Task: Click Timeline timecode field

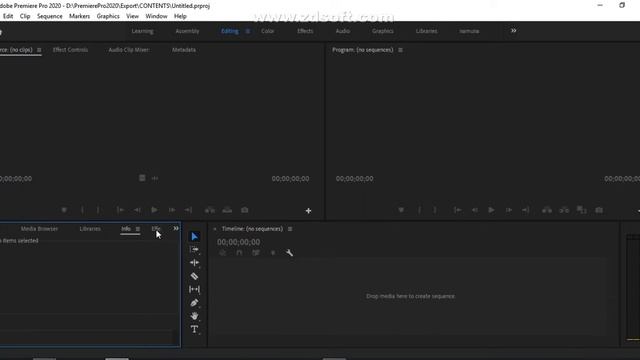Action: 238,242
